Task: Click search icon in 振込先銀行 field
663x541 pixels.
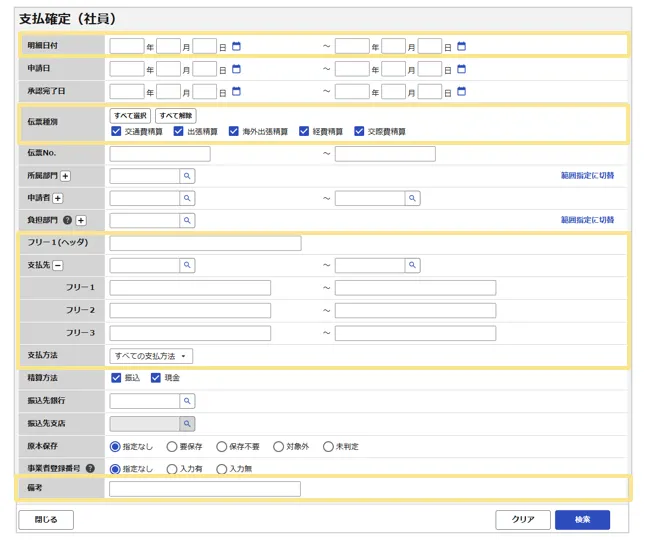Action: (186, 401)
